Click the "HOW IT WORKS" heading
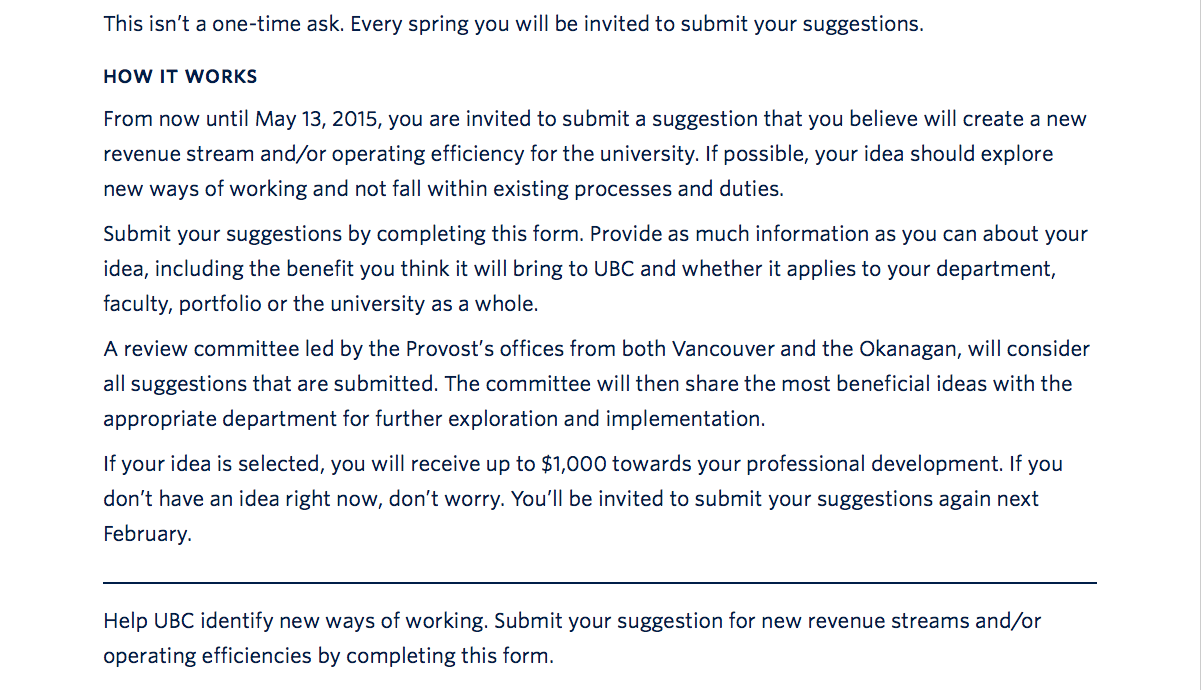This screenshot has width=1201, height=690. (x=180, y=77)
